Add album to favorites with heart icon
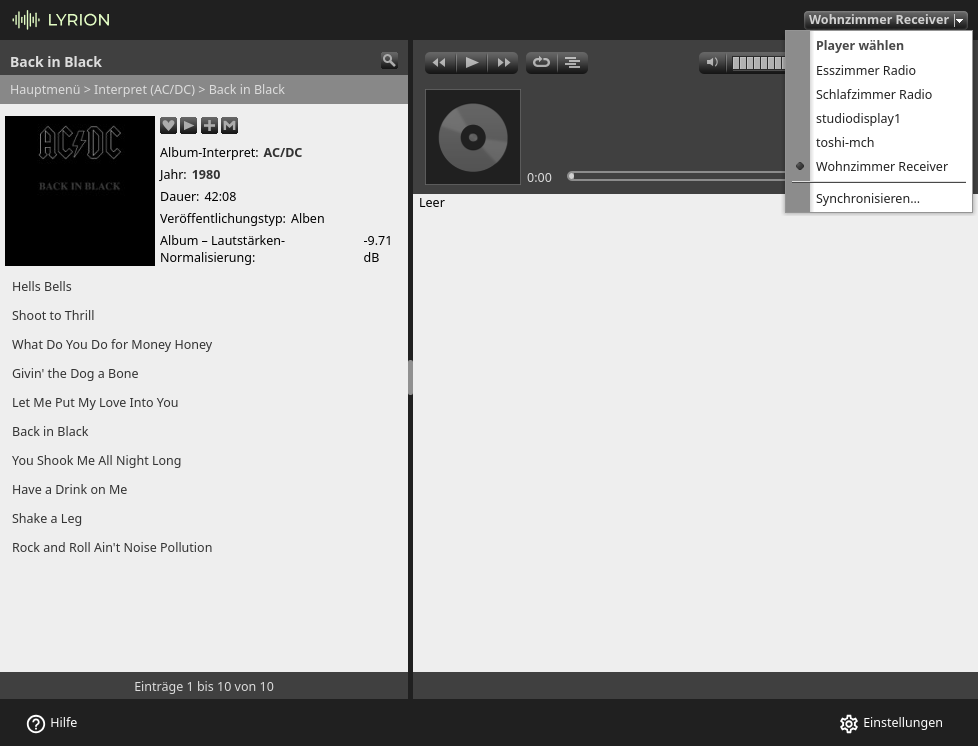978x746 pixels. 168,125
